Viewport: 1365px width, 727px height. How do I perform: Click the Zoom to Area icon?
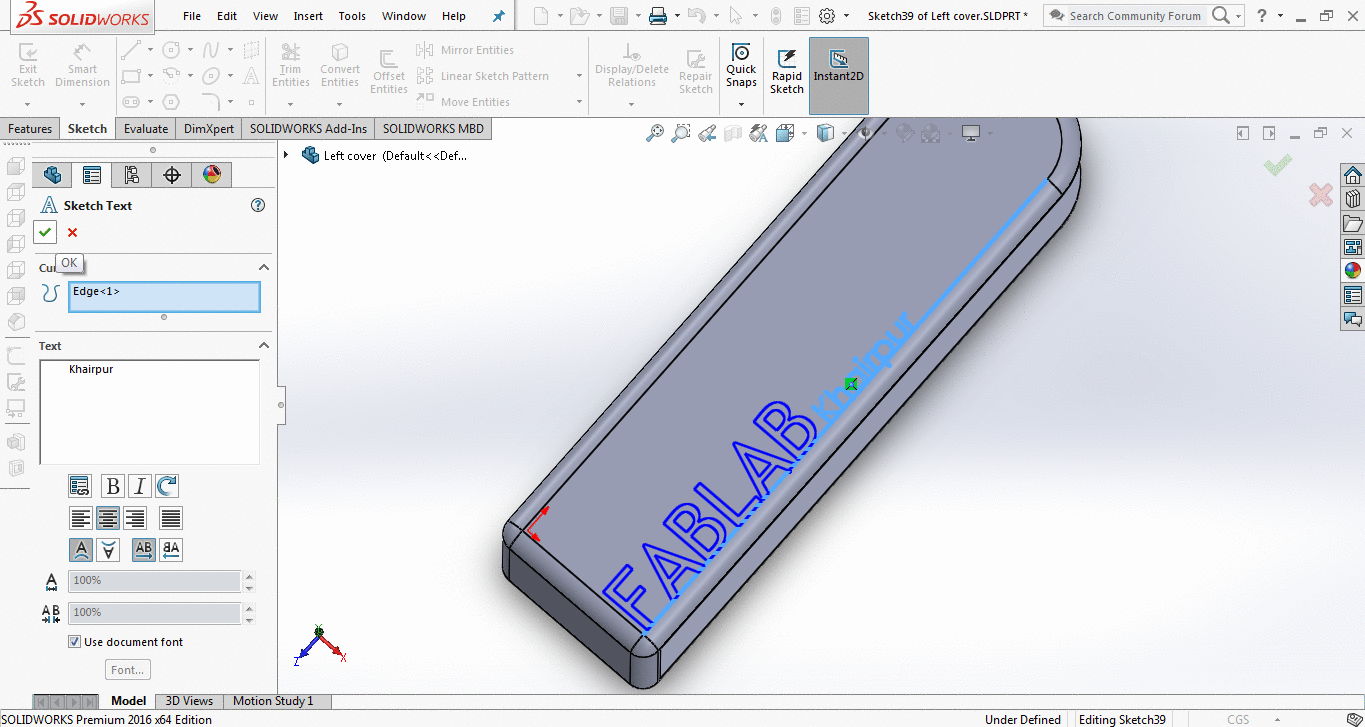tap(681, 133)
